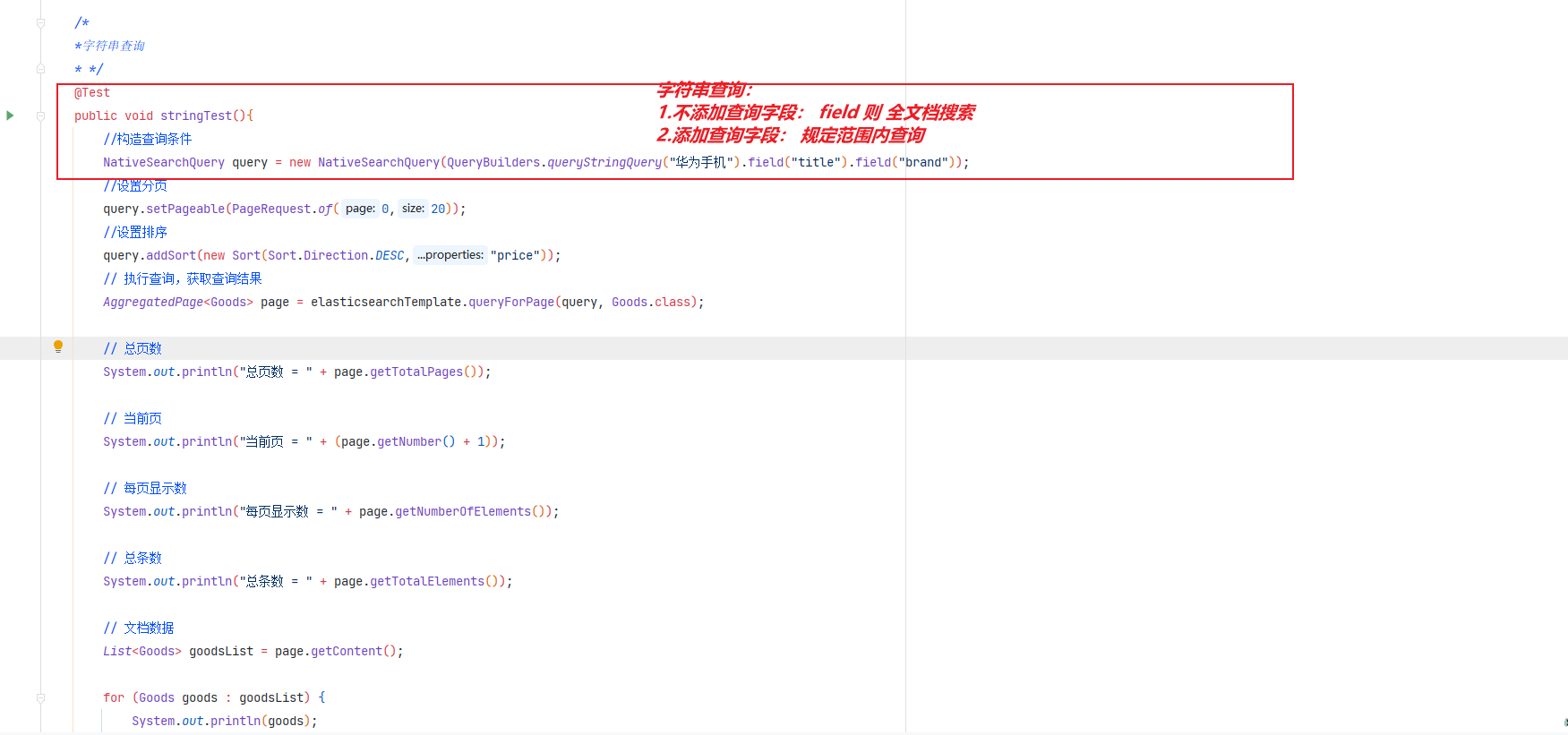Screen dimensions: 1568x735
Task: Click the page: parameter hint
Action: pos(360,209)
